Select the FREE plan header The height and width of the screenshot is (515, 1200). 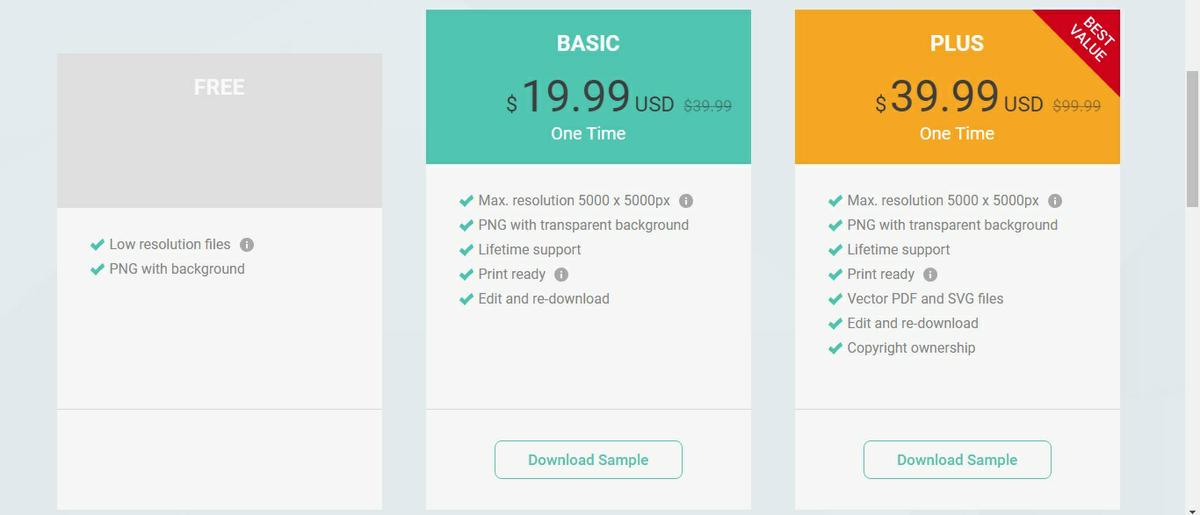219,88
